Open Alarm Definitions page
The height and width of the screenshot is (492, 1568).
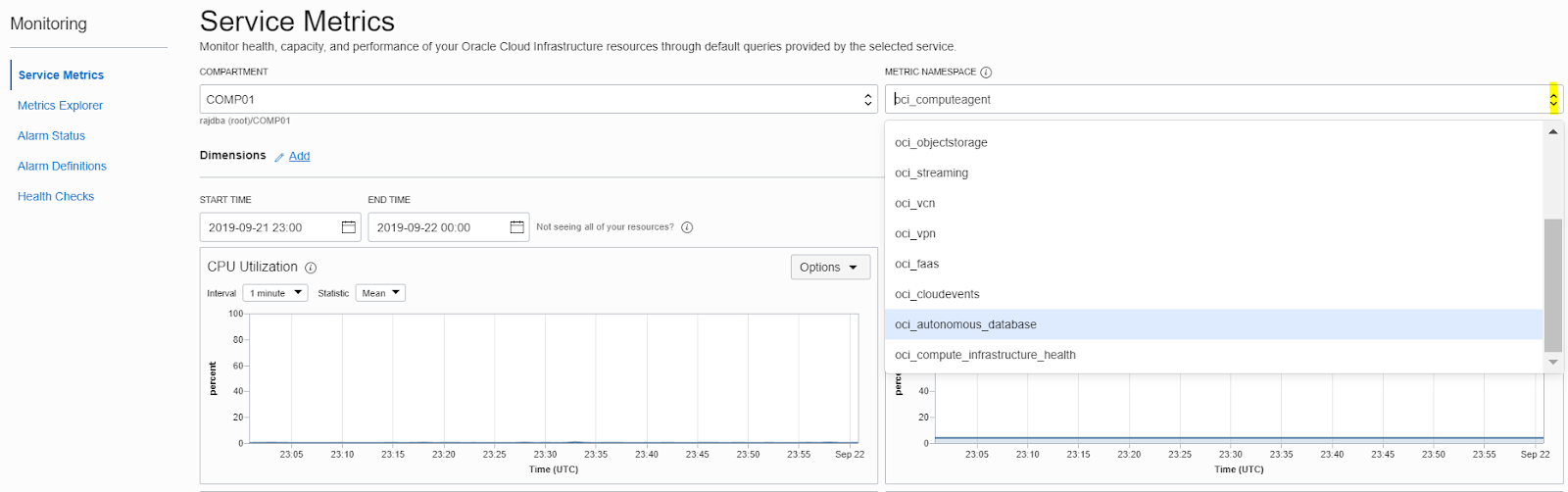62,167
